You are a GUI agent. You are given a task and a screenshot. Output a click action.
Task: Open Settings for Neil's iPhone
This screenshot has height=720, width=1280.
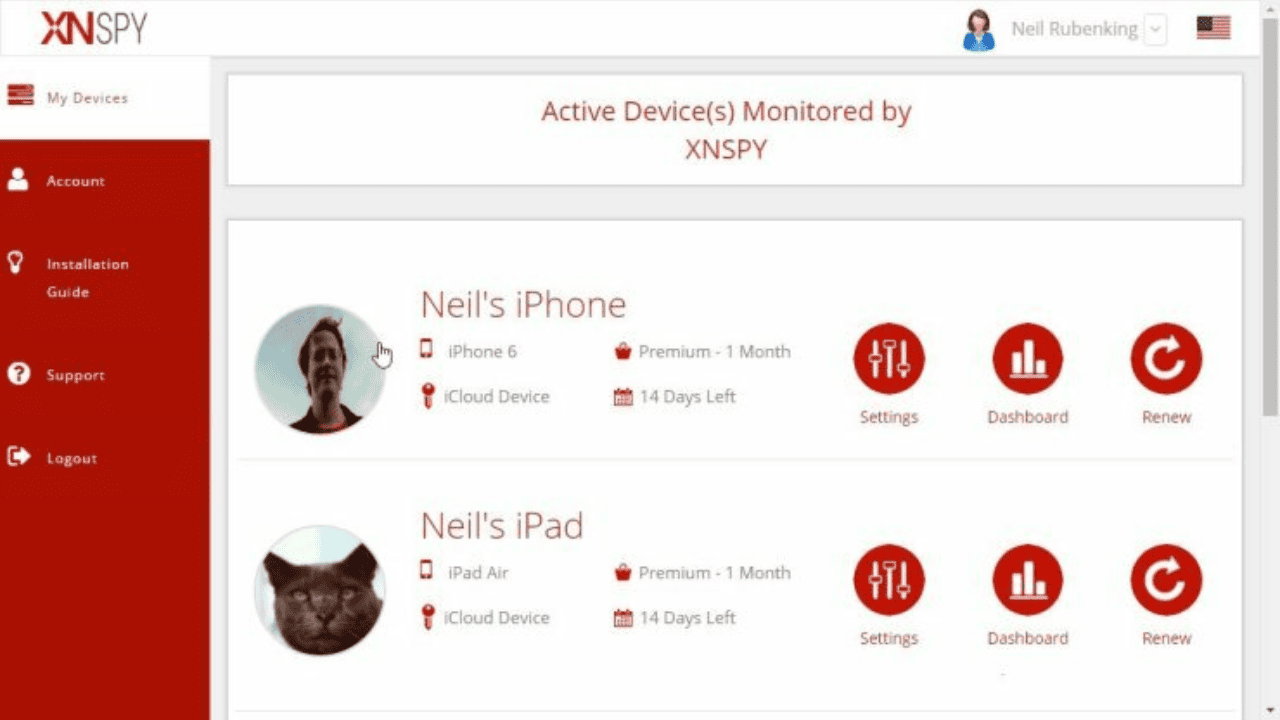click(889, 359)
